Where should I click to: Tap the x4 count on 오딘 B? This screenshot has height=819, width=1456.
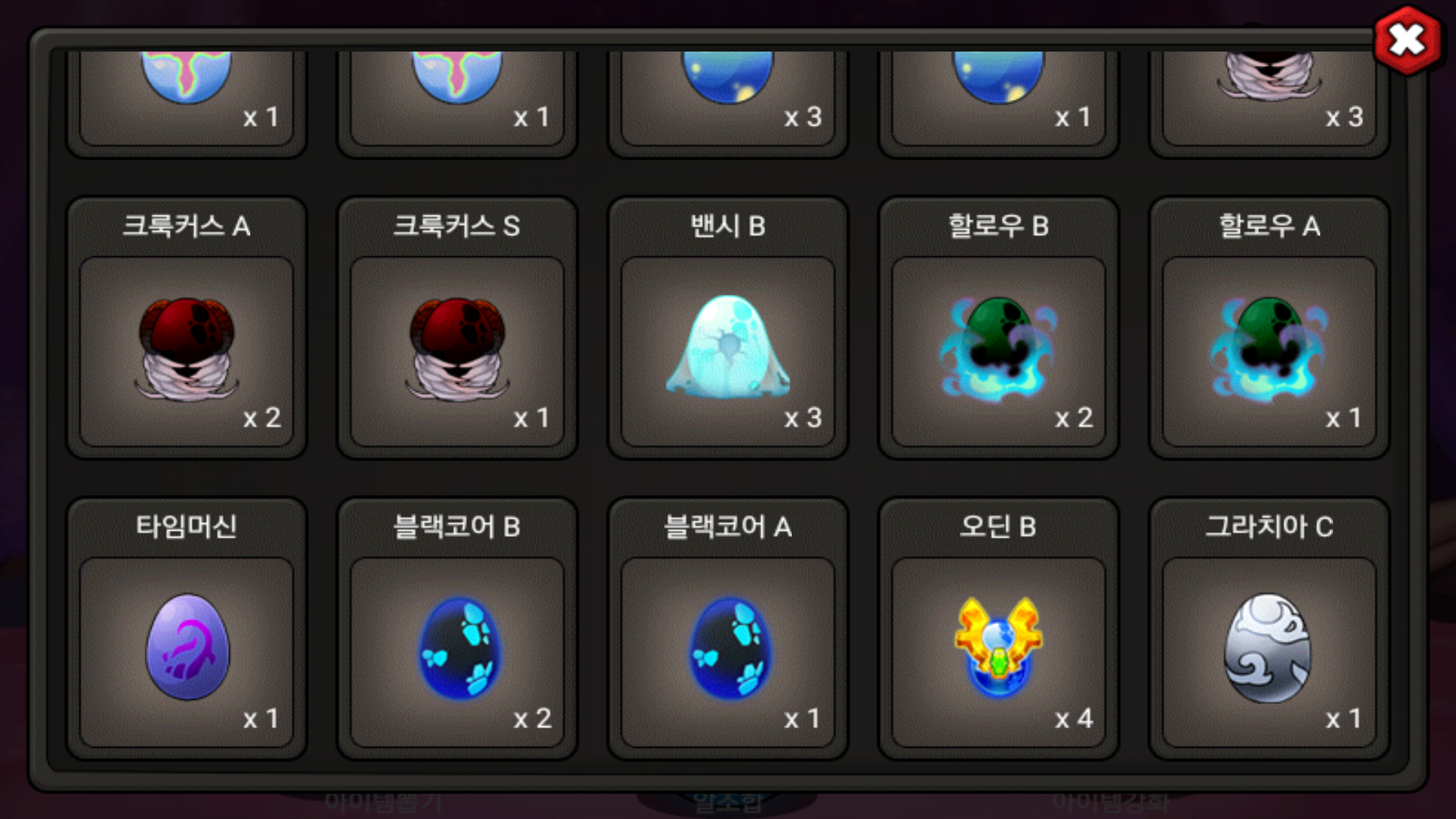pos(1074,718)
